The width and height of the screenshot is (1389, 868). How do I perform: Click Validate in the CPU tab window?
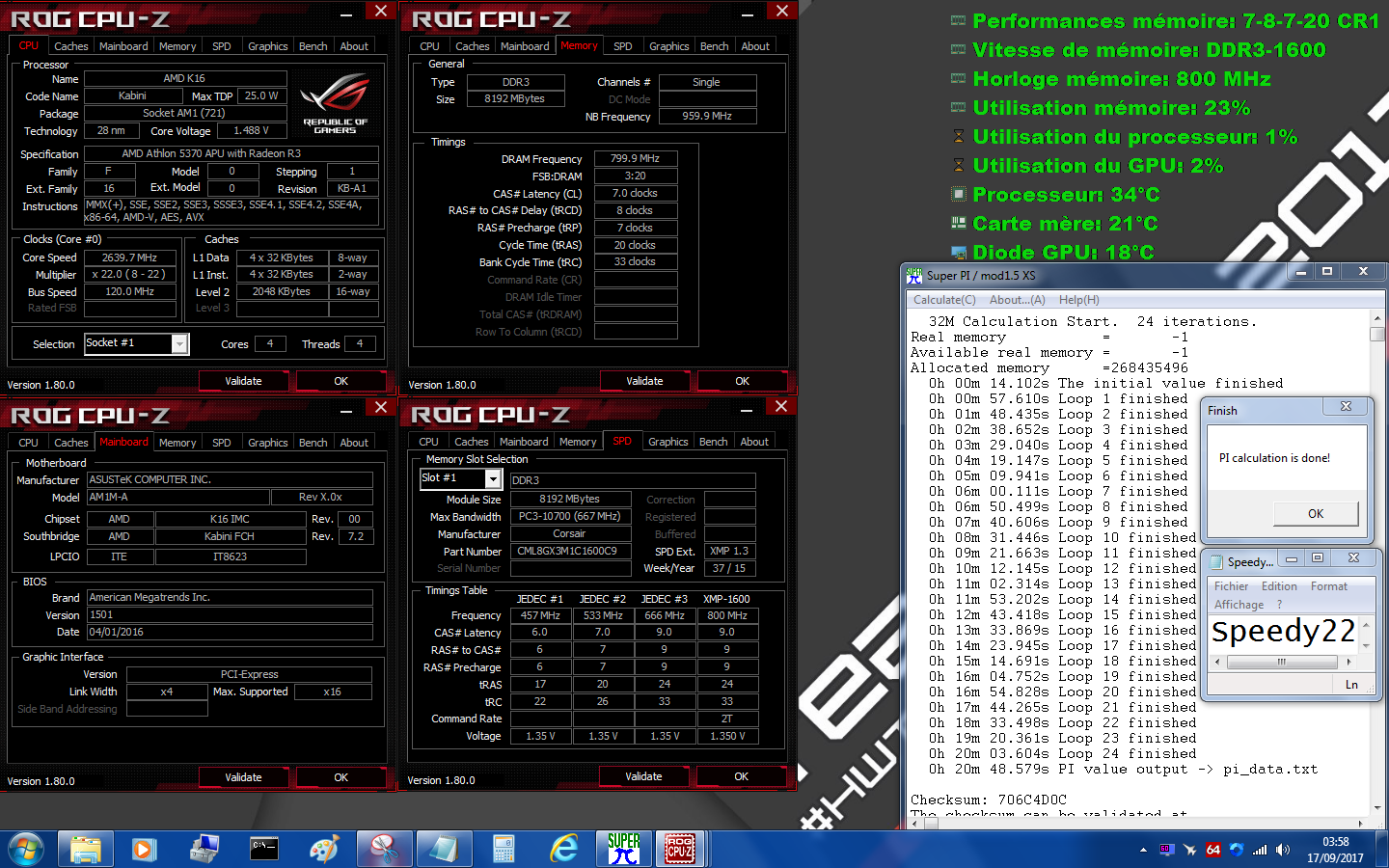pos(243,381)
